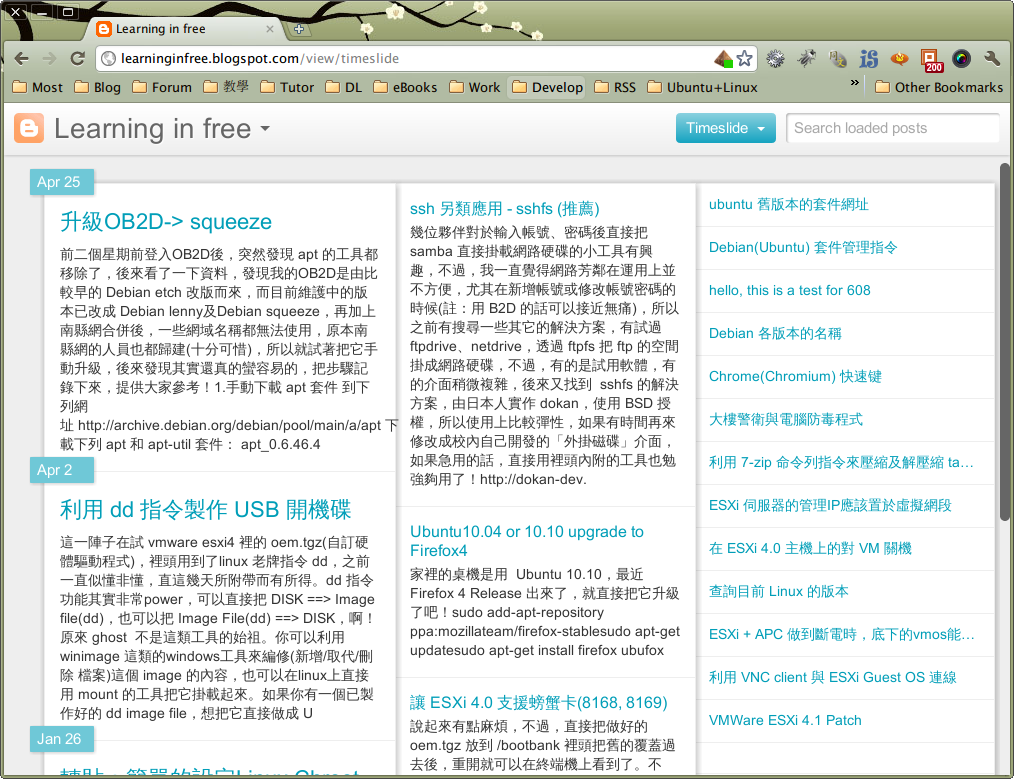
Task: Open the 'Ubuntu+Linux' bookmarks folder
Action: 702,87
